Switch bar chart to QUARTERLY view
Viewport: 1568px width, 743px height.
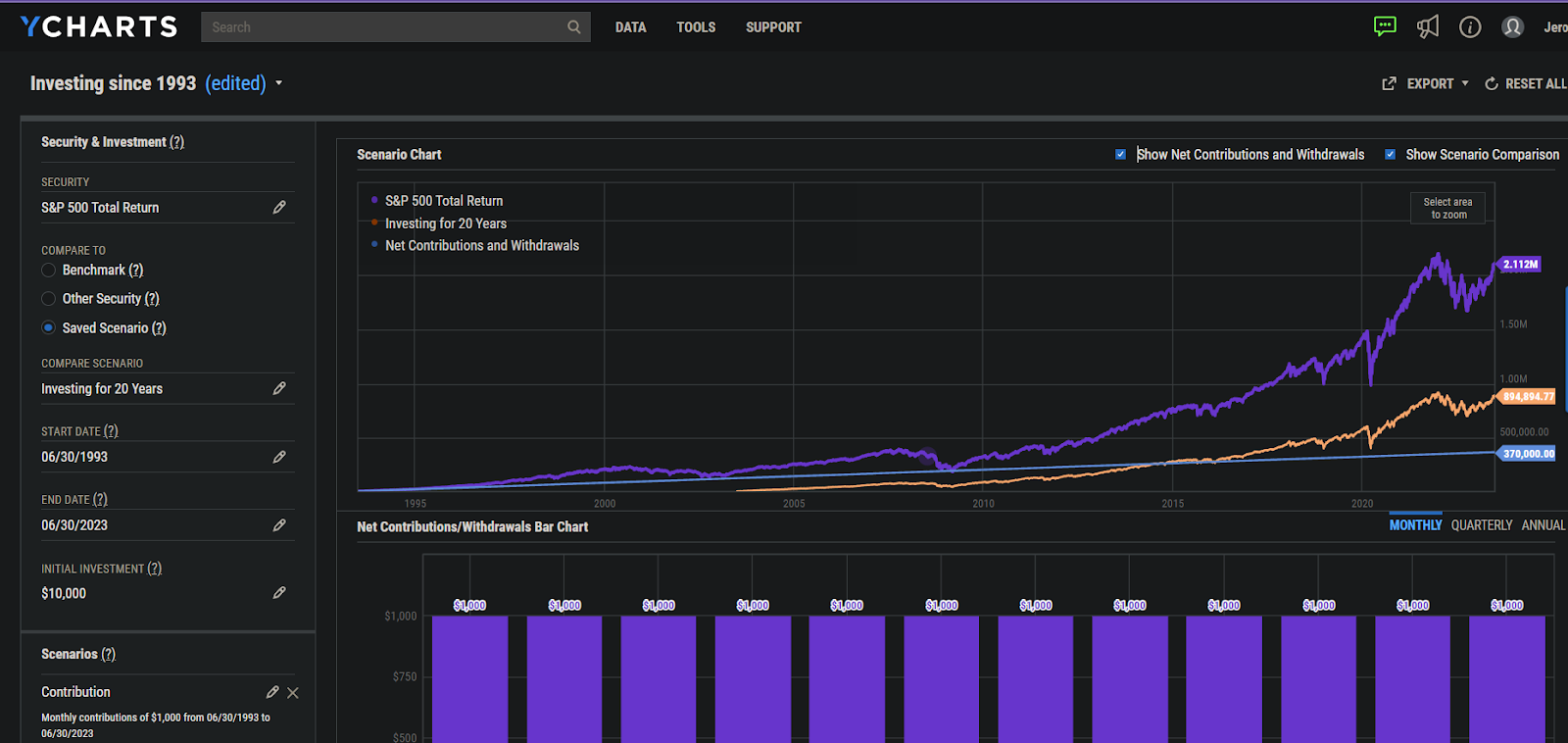pyautogui.click(x=1482, y=525)
